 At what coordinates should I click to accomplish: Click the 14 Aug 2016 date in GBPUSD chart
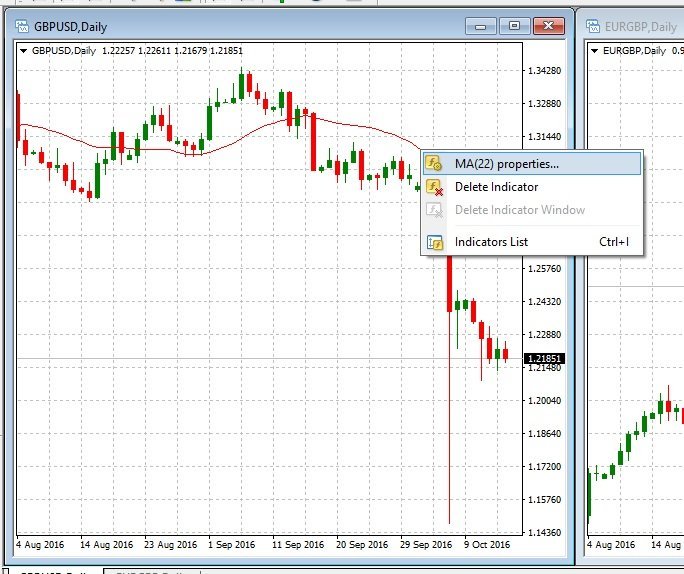[106, 545]
